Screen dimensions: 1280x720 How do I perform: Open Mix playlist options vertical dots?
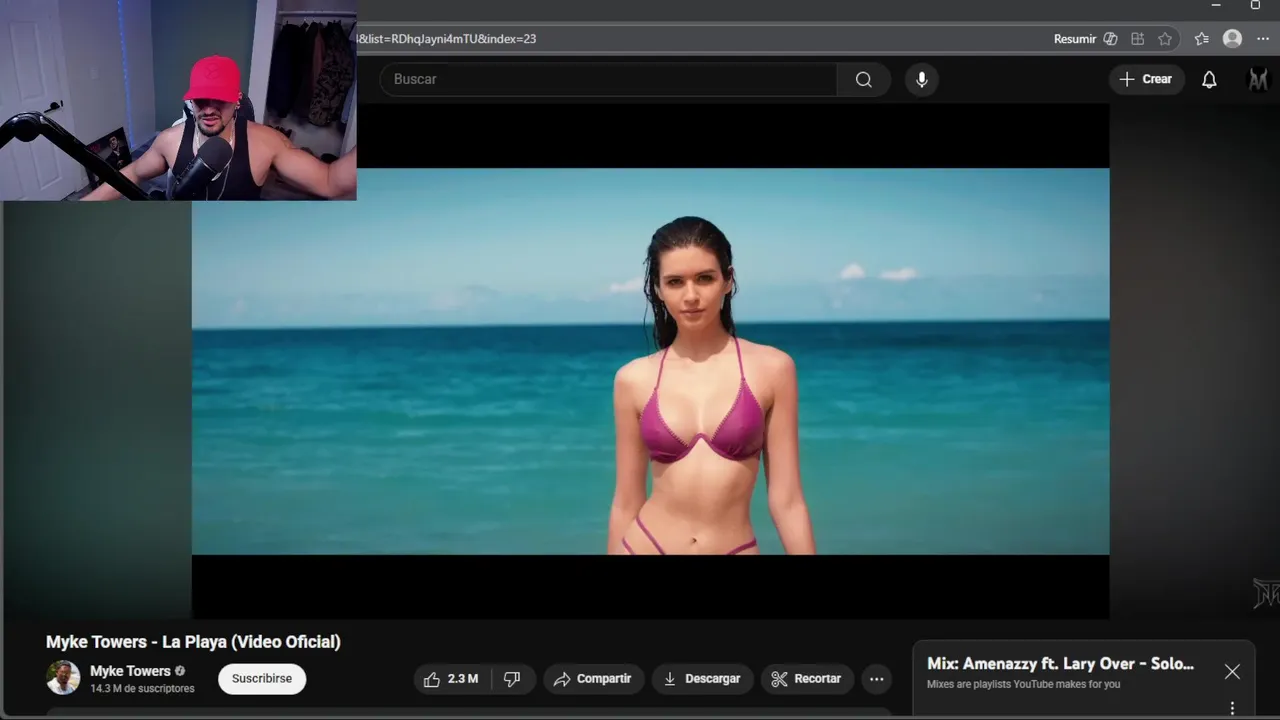(1232, 708)
